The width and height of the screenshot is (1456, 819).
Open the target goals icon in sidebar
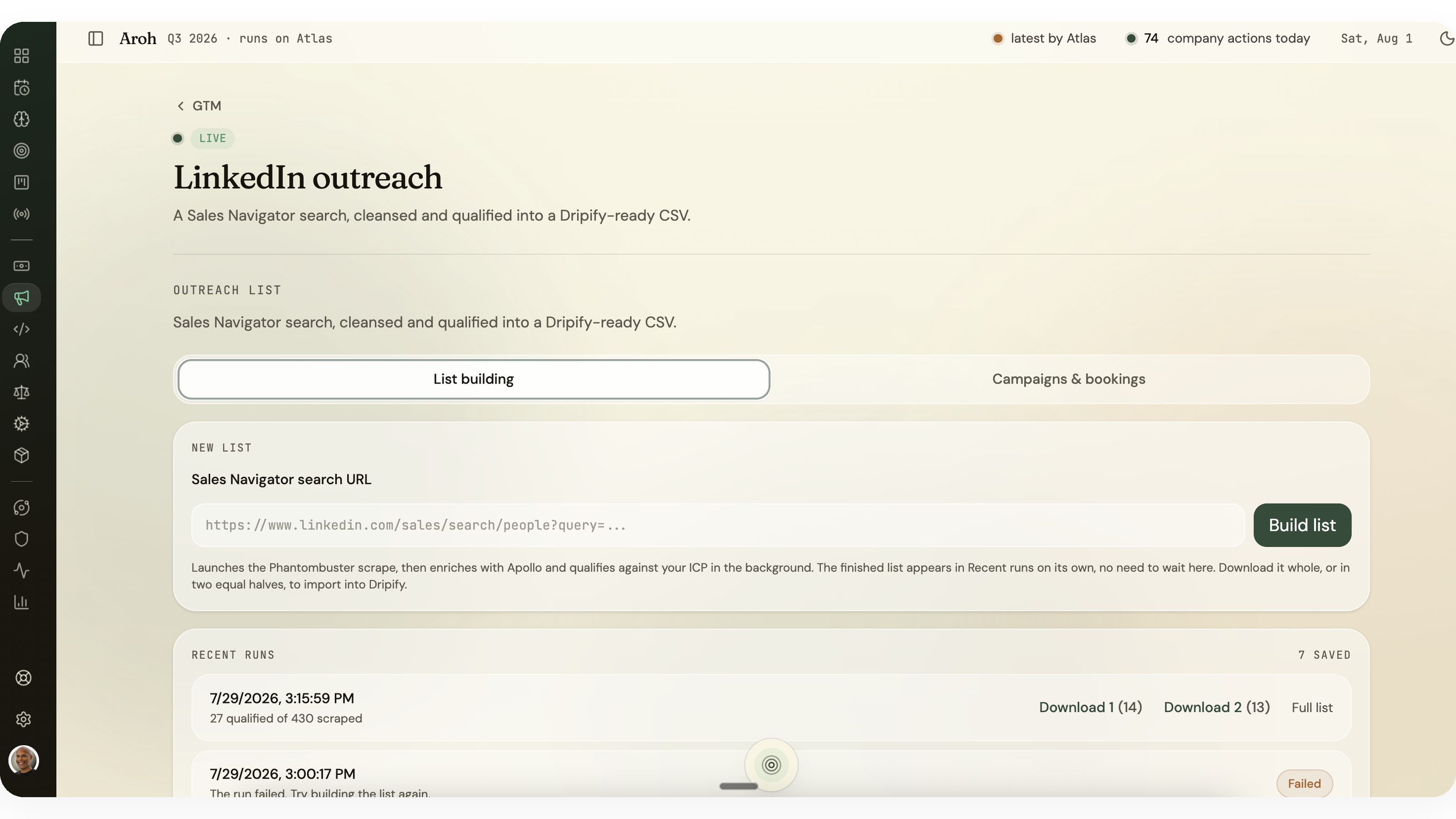point(21,150)
